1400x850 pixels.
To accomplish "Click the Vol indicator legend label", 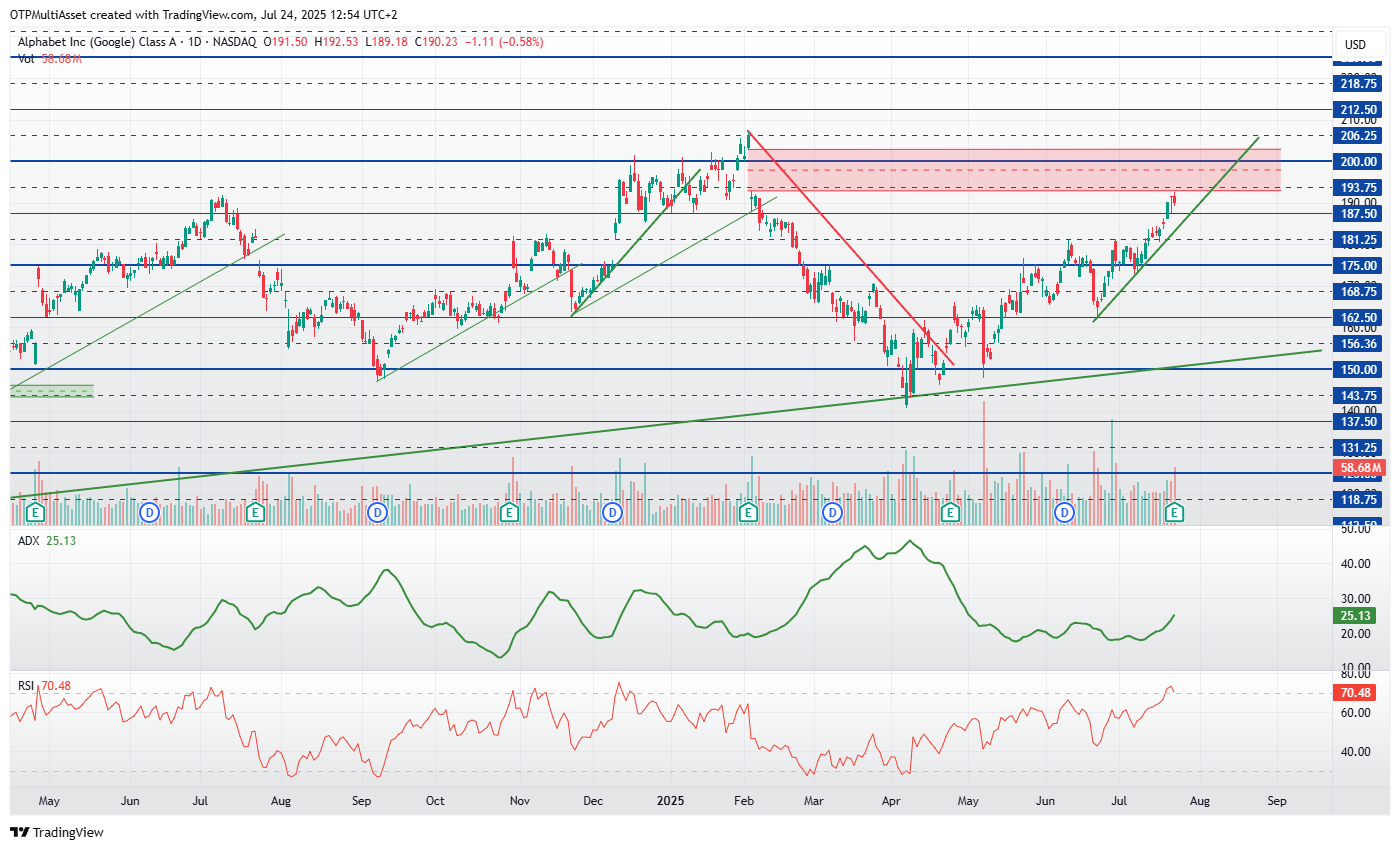I will point(26,59).
